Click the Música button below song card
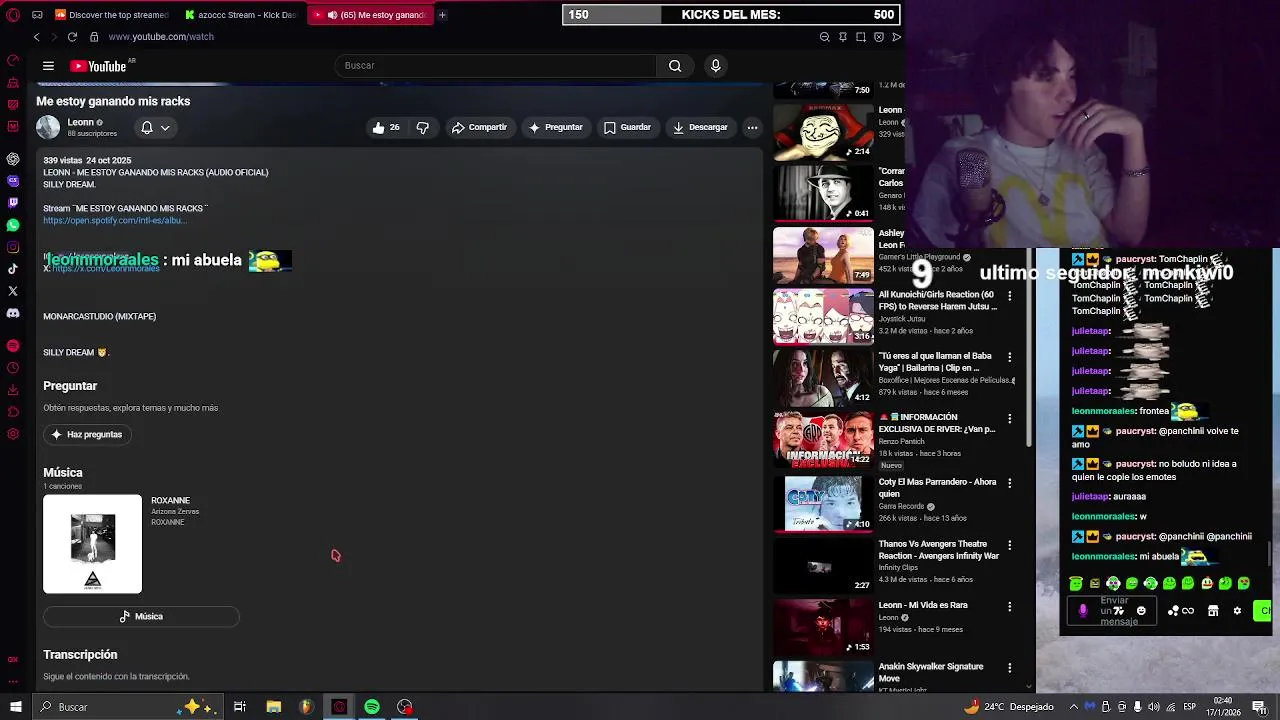 tap(141, 617)
